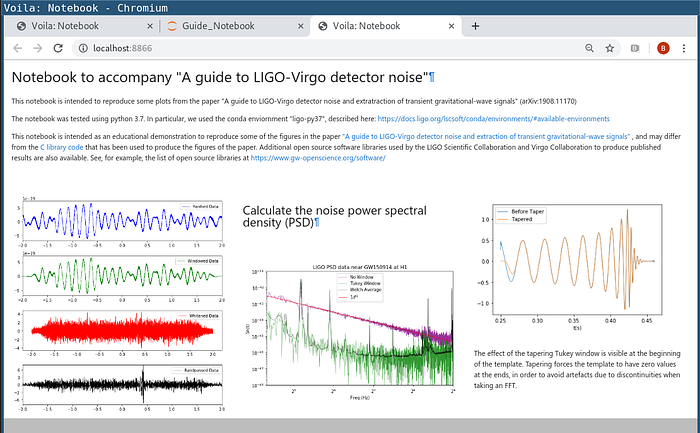Image resolution: width=700 pixels, height=433 pixels.
Task: Click the media/extension icon next to profile
Action: click(x=635, y=48)
